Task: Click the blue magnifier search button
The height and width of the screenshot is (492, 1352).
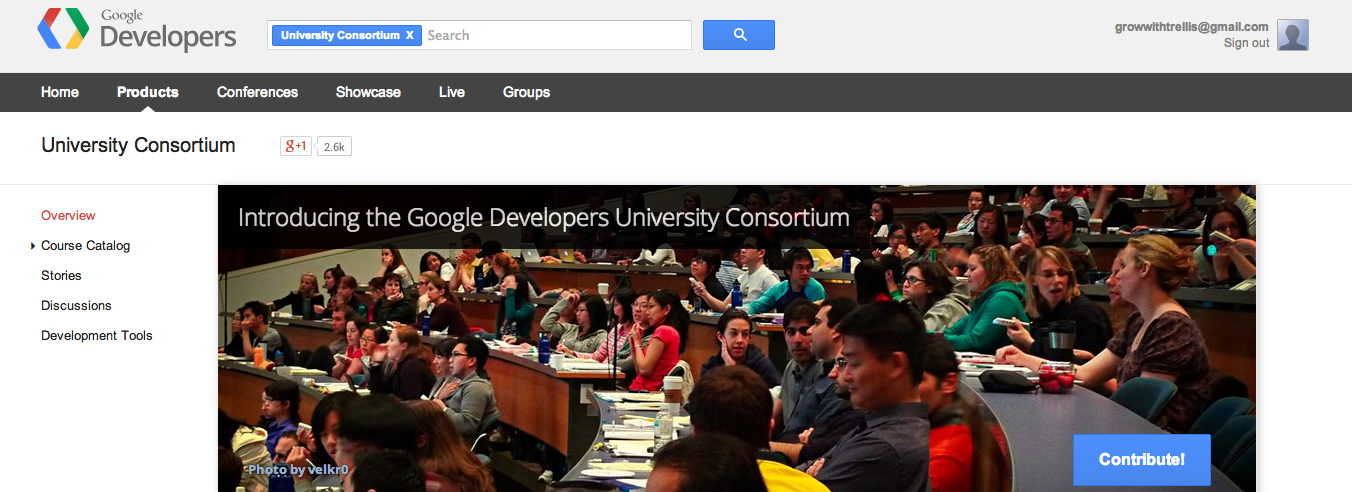Action: pyautogui.click(x=739, y=35)
